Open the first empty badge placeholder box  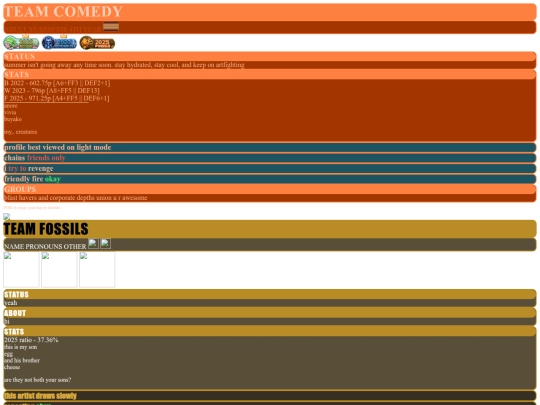[x=21, y=269]
